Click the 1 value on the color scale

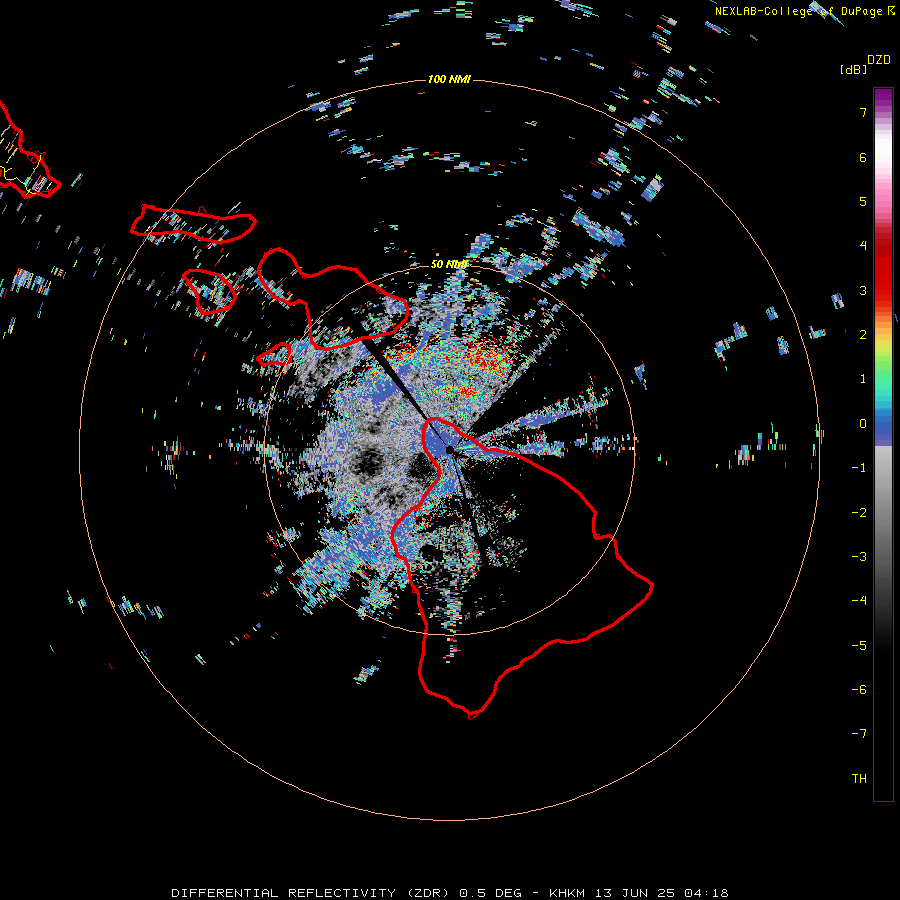[863, 379]
